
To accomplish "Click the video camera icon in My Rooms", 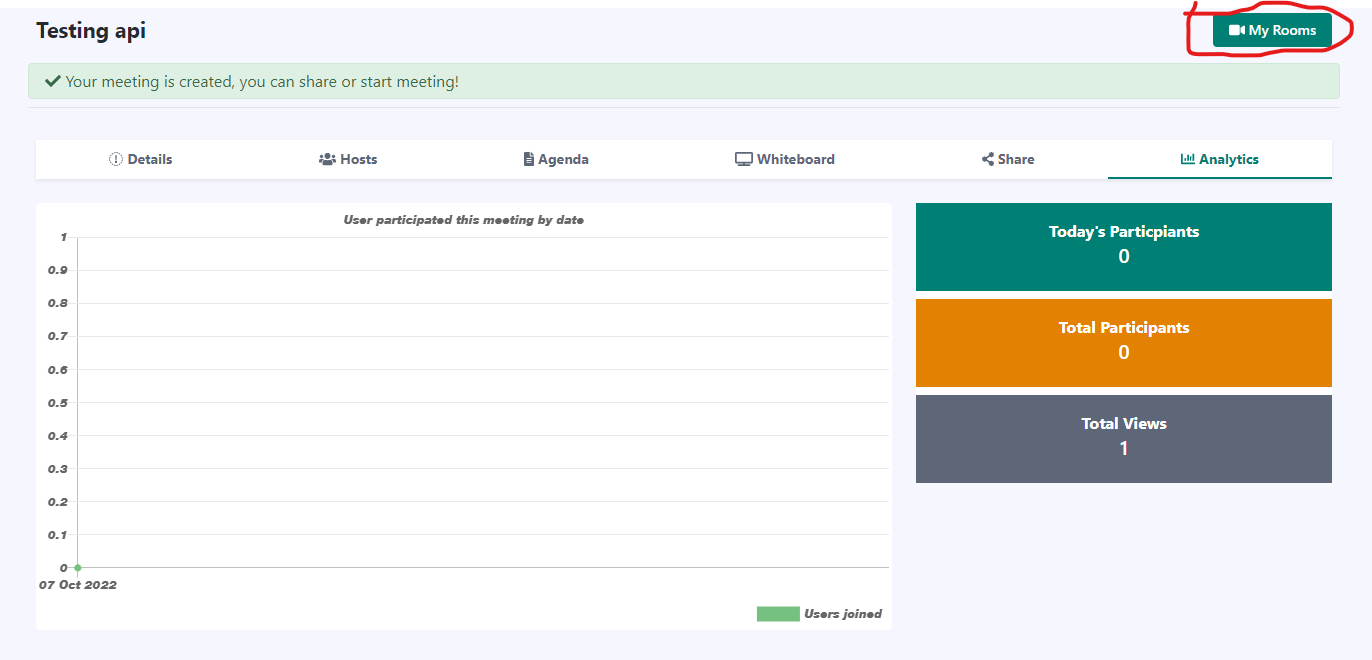I will point(1236,31).
